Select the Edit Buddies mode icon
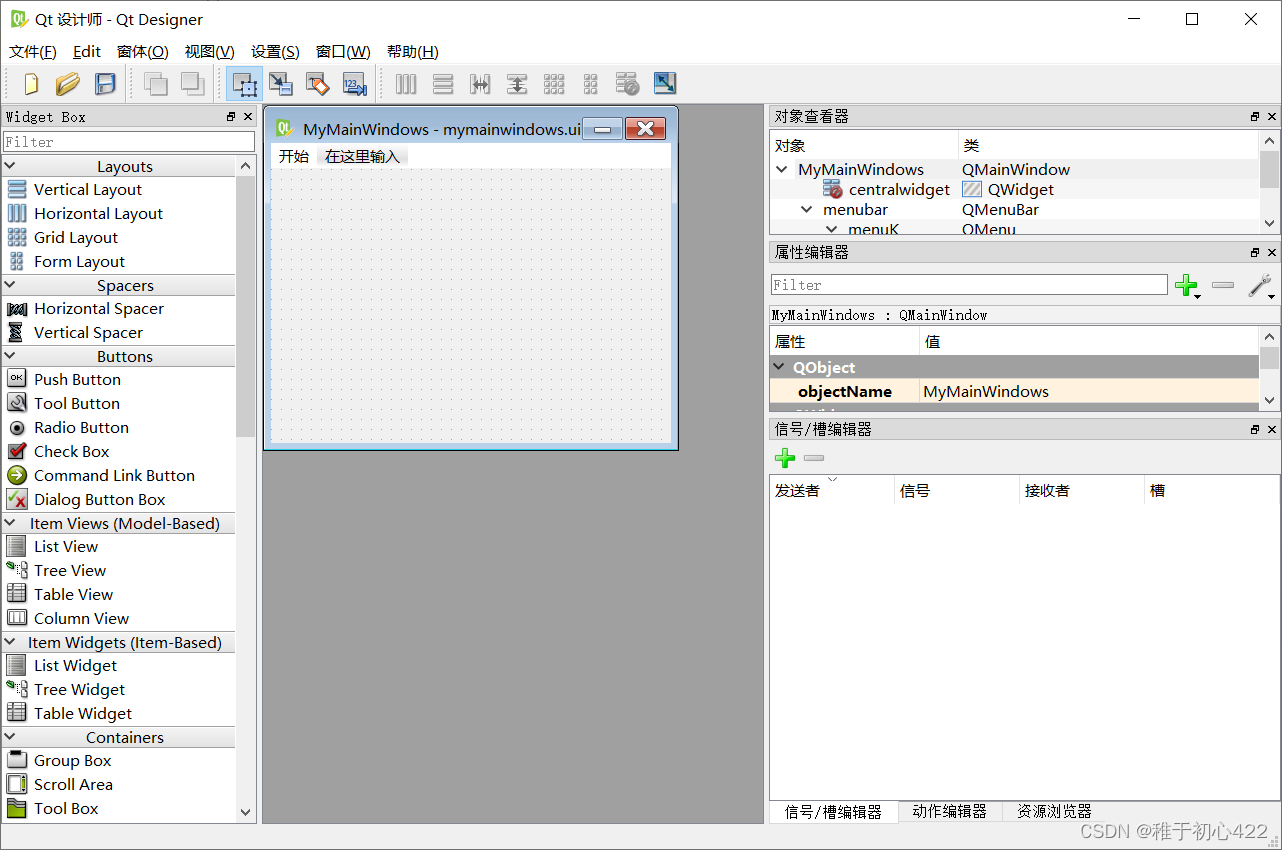 tap(317, 84)
